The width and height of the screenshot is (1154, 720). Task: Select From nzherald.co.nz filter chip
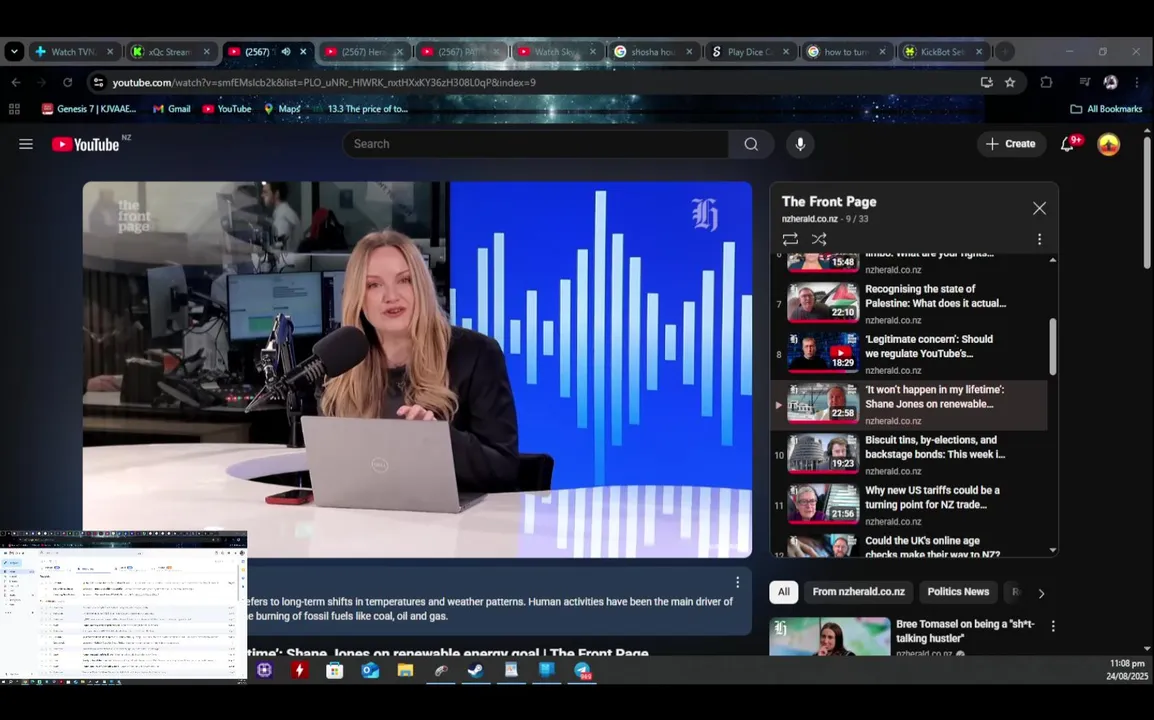pos(859,592)
